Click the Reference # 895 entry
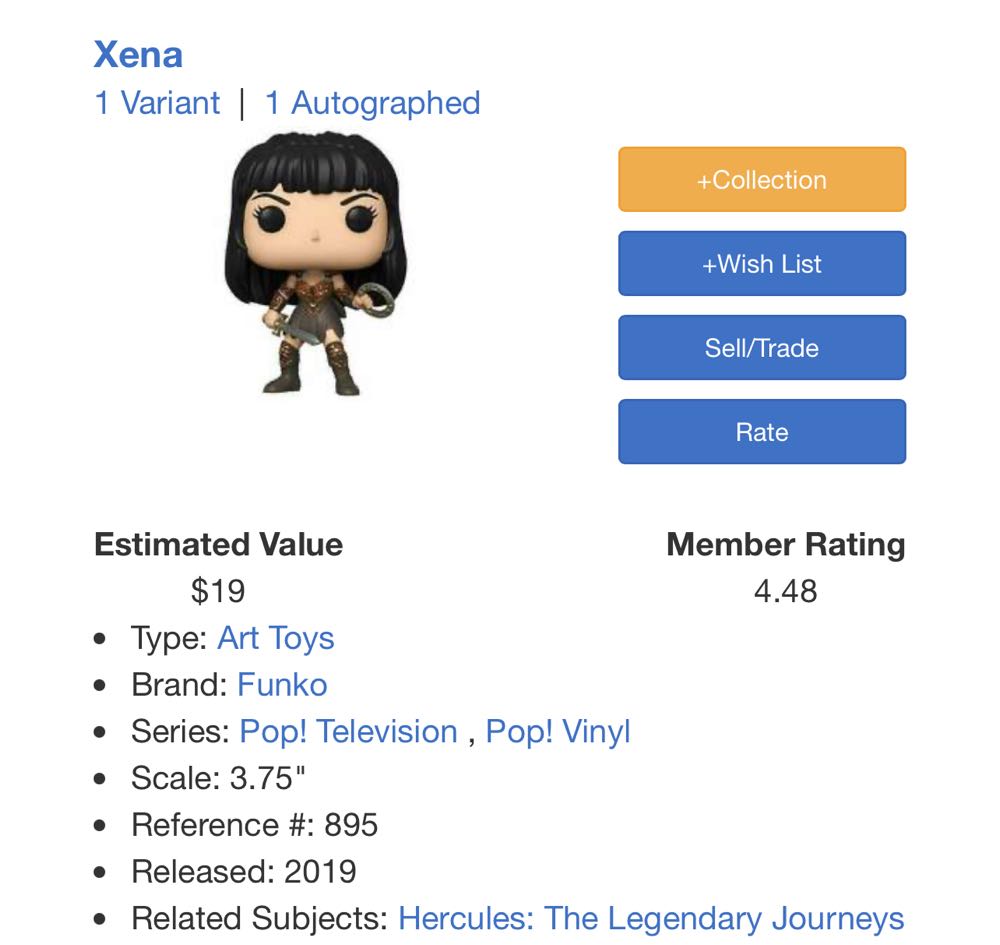Image resolution: width=1000 pixels, height=945 pixels. pos(230,824)
